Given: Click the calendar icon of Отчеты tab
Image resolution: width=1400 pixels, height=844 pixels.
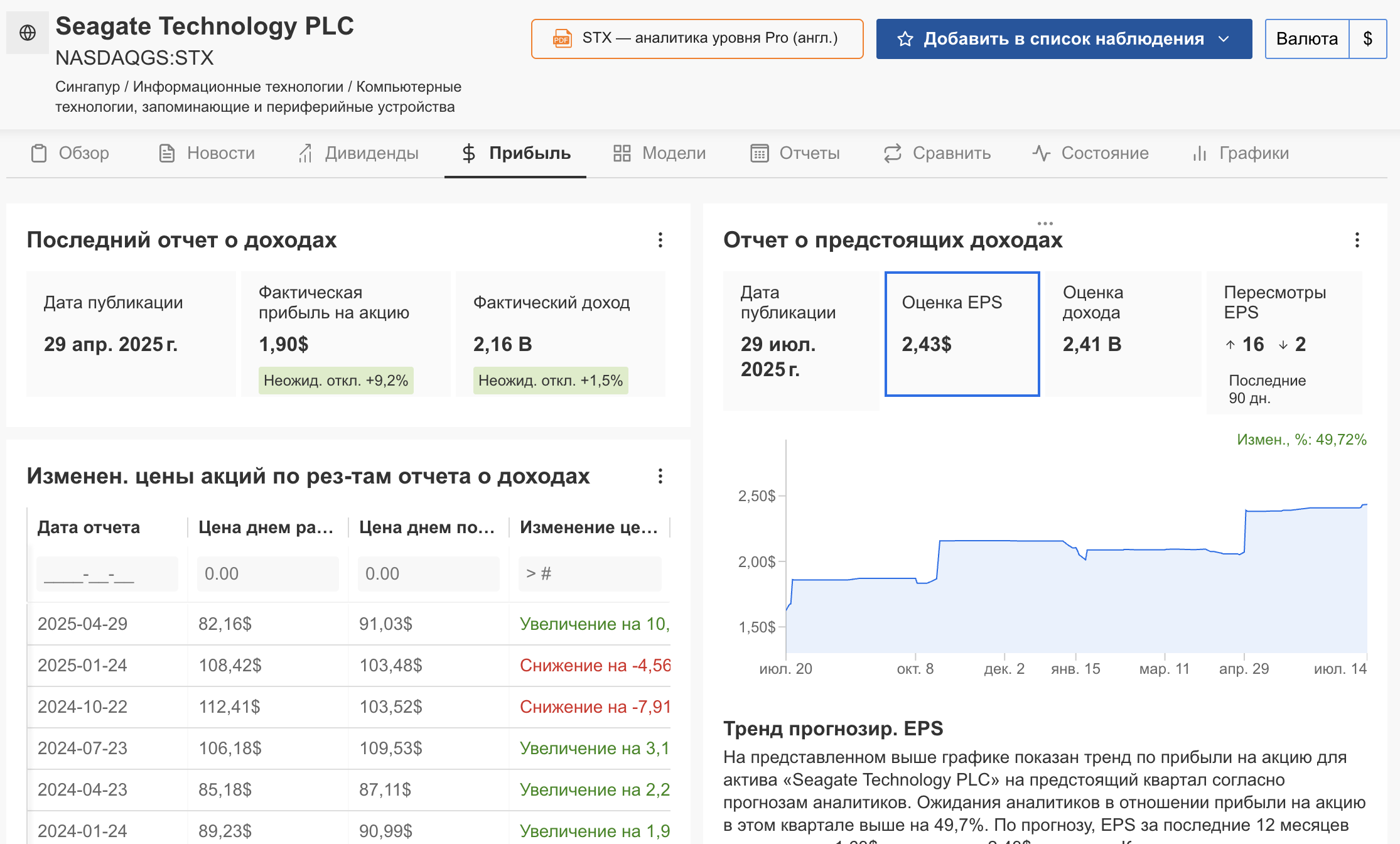Looking at the screenshot, I should [760, 153].
